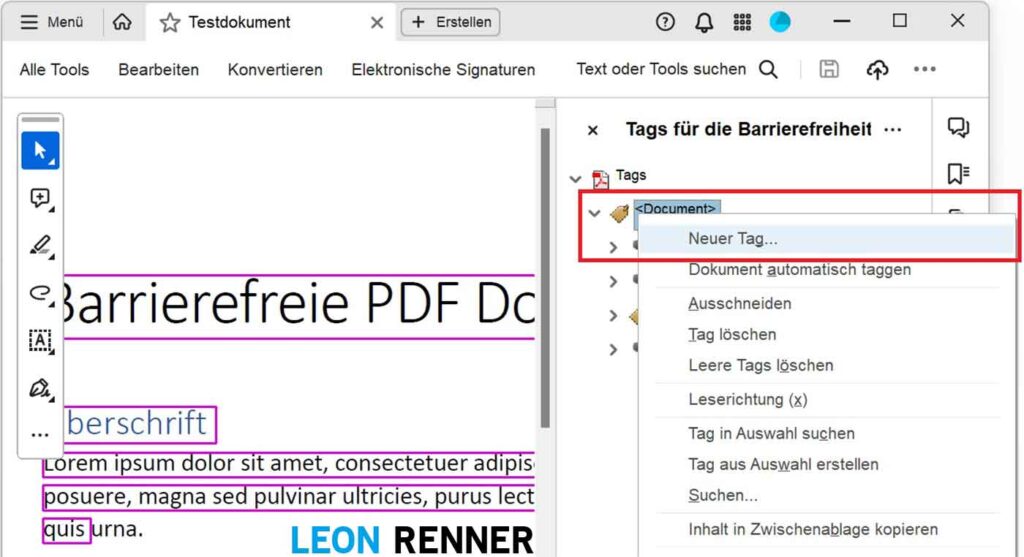The width and height of the screenshot is (1024, 557).
Task: Open notifications bell
Action: tap(704, 22)
